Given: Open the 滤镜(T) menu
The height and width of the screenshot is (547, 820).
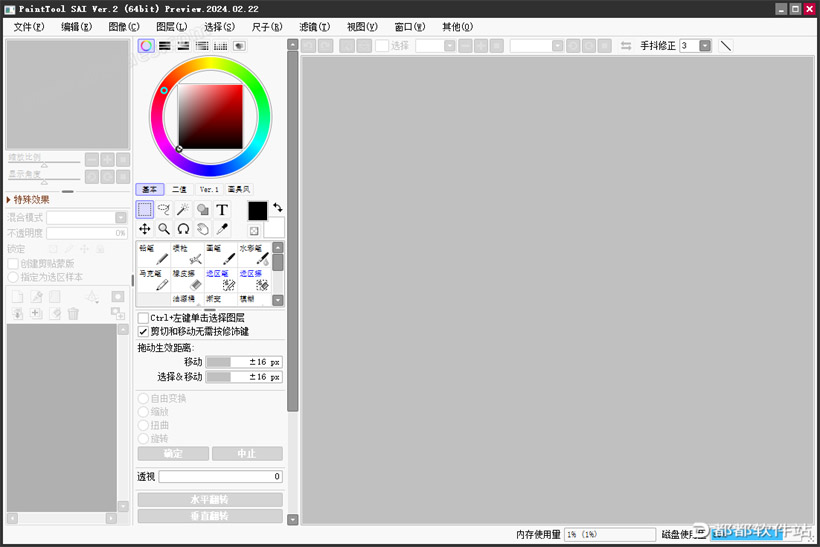Looking at the screenshot, I should coord(314,27).
